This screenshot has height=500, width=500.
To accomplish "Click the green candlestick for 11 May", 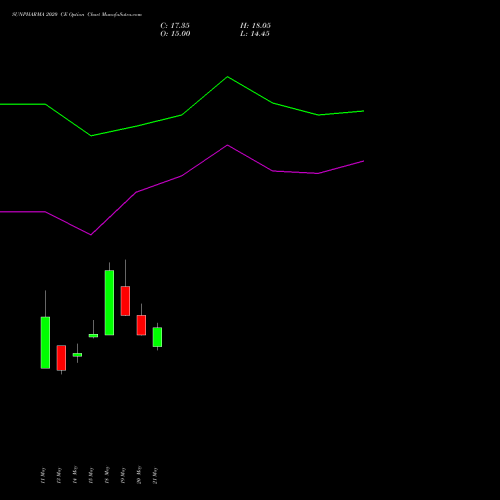I will (x=45, y=343).
